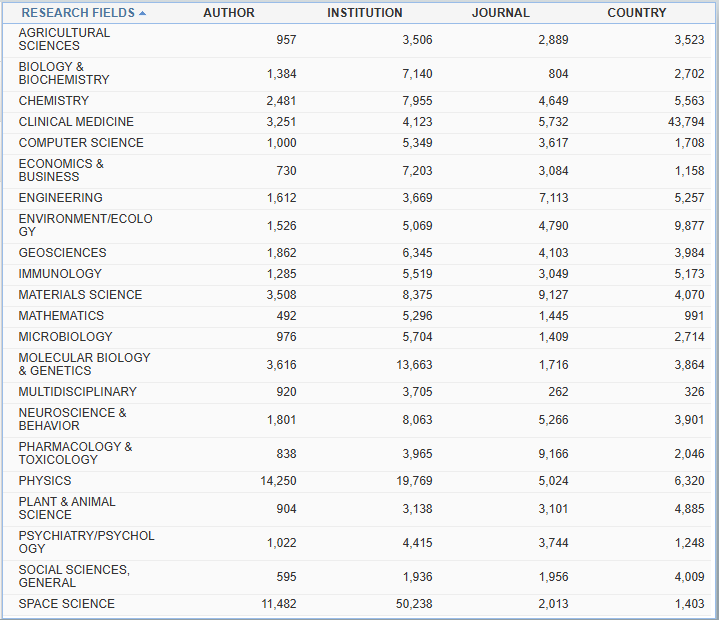Select the Psychiatry/Psychology field
The image size is (719, 620).
pyautogui.click(x=86, y=542)
